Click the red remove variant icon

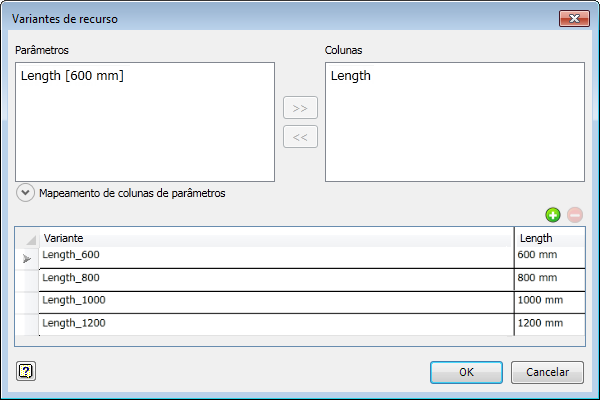(x=574, y=215)
